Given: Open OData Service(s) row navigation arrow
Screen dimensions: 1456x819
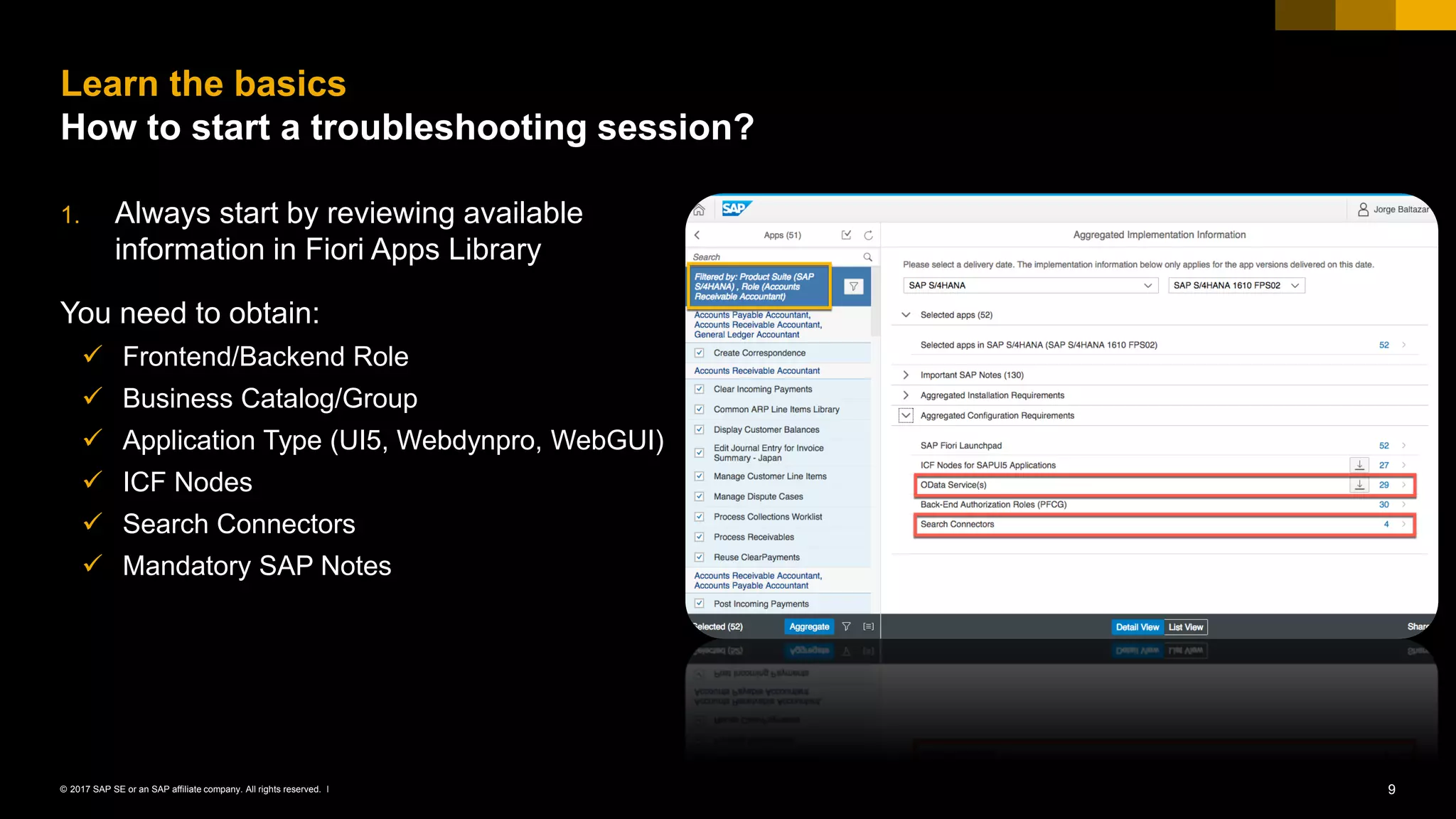Looking at the screenshot, I should click(1404, 485).
